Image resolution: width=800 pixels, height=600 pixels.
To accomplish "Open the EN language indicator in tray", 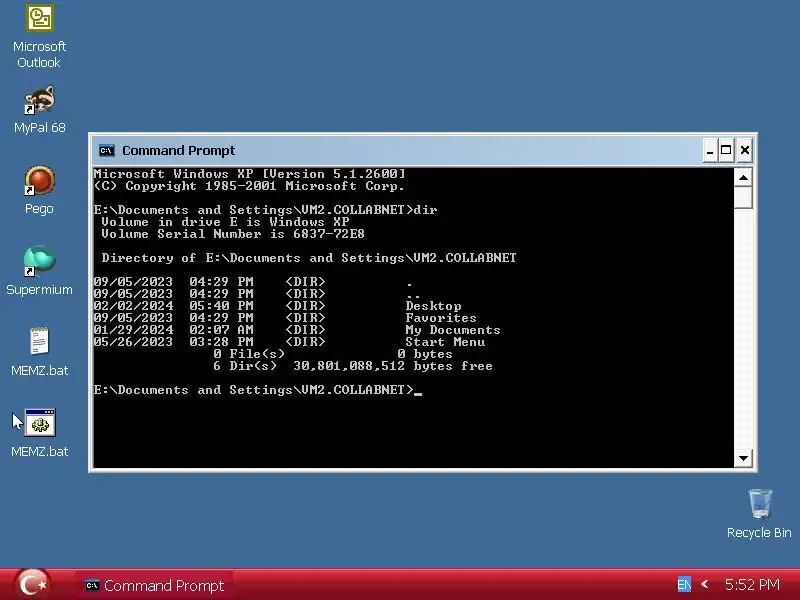I will [684, 584].
